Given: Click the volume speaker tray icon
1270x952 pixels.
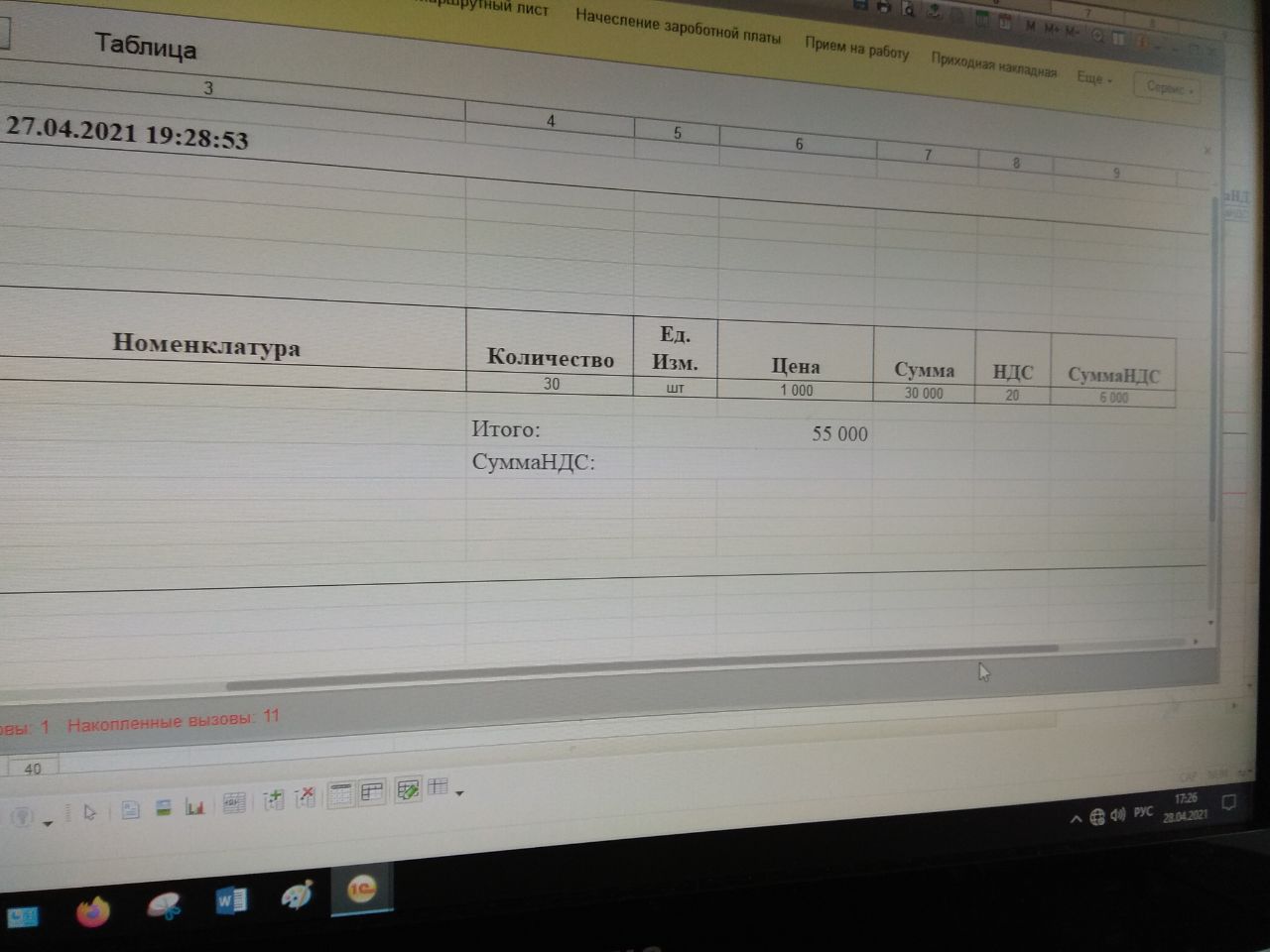Looking at the screenshot, I should (x=1118, y=814).
